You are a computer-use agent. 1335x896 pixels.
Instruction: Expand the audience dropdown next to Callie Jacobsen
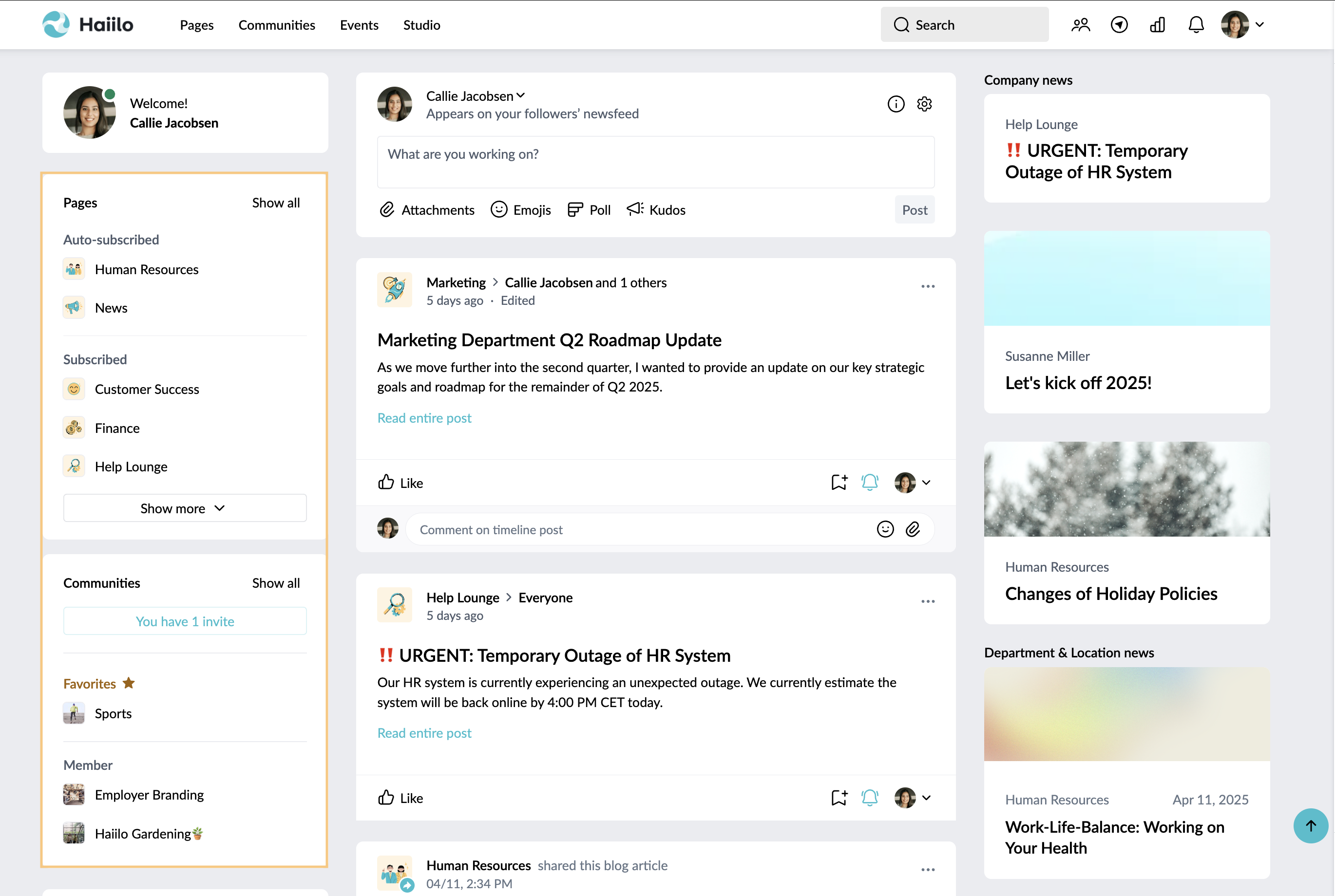coord(520,95)
